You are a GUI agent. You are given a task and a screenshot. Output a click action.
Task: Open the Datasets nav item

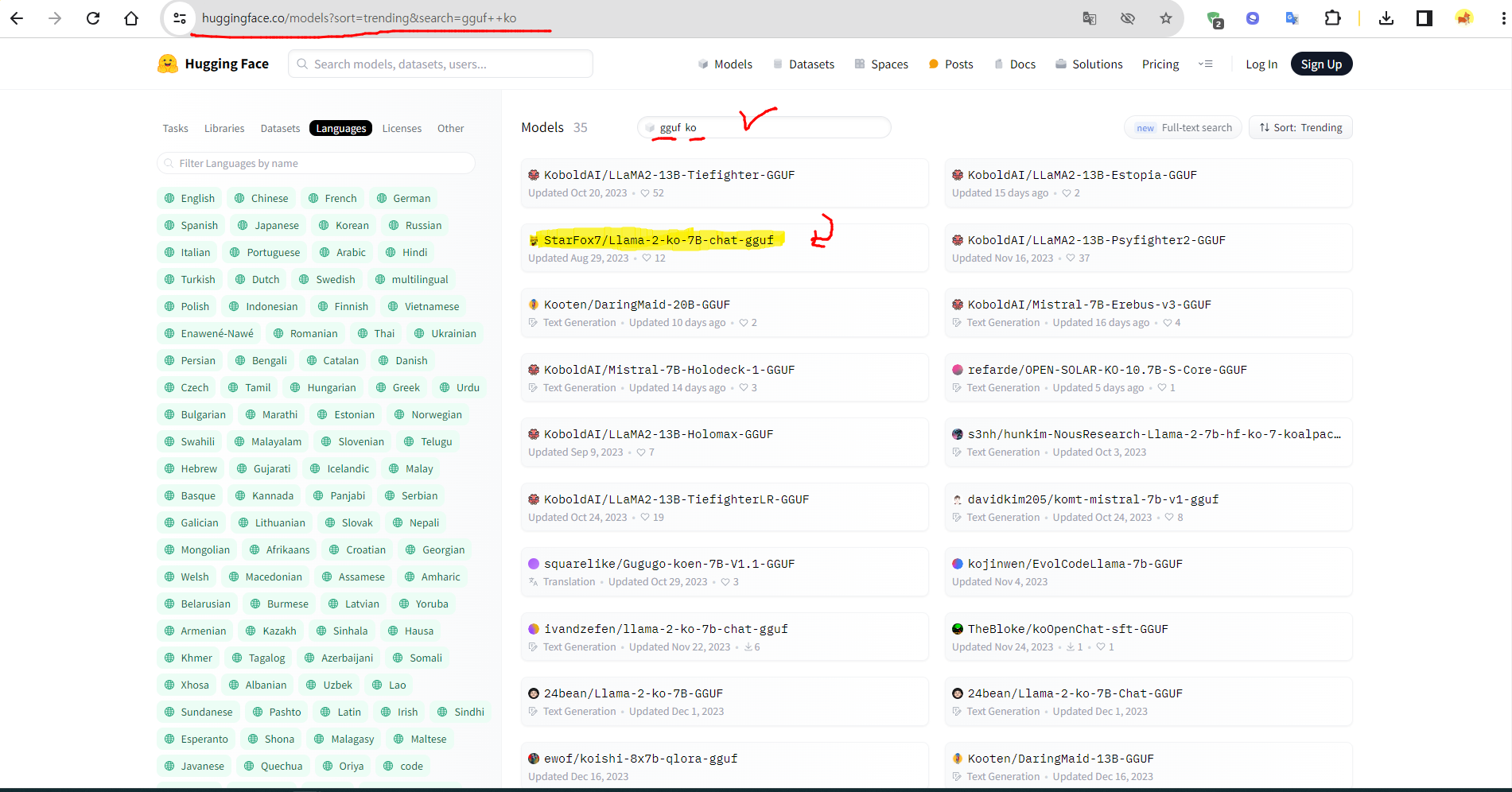pos(803,64)
